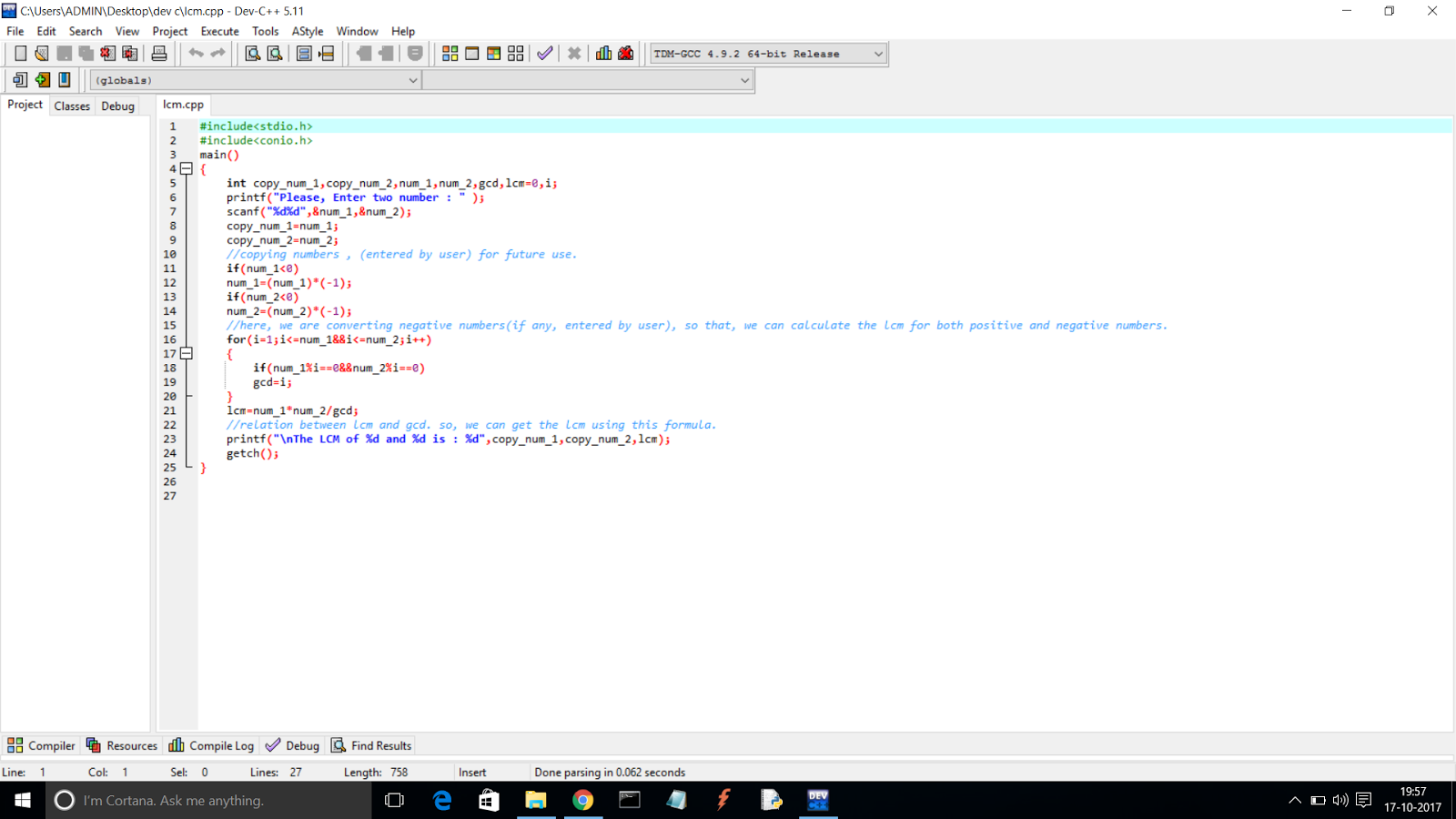
Task: Open the Find Results bottom tab
Action: pyautogui.click(x=371, y=745)
